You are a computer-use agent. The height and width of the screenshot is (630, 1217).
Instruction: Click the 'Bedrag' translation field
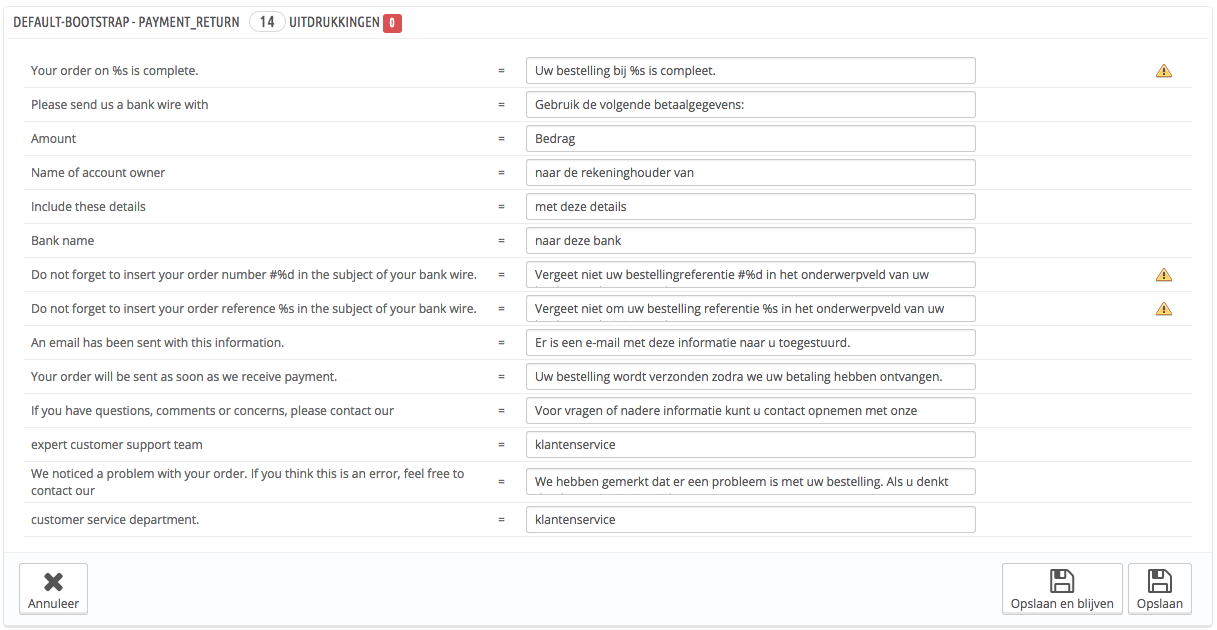tap(750, 139)
